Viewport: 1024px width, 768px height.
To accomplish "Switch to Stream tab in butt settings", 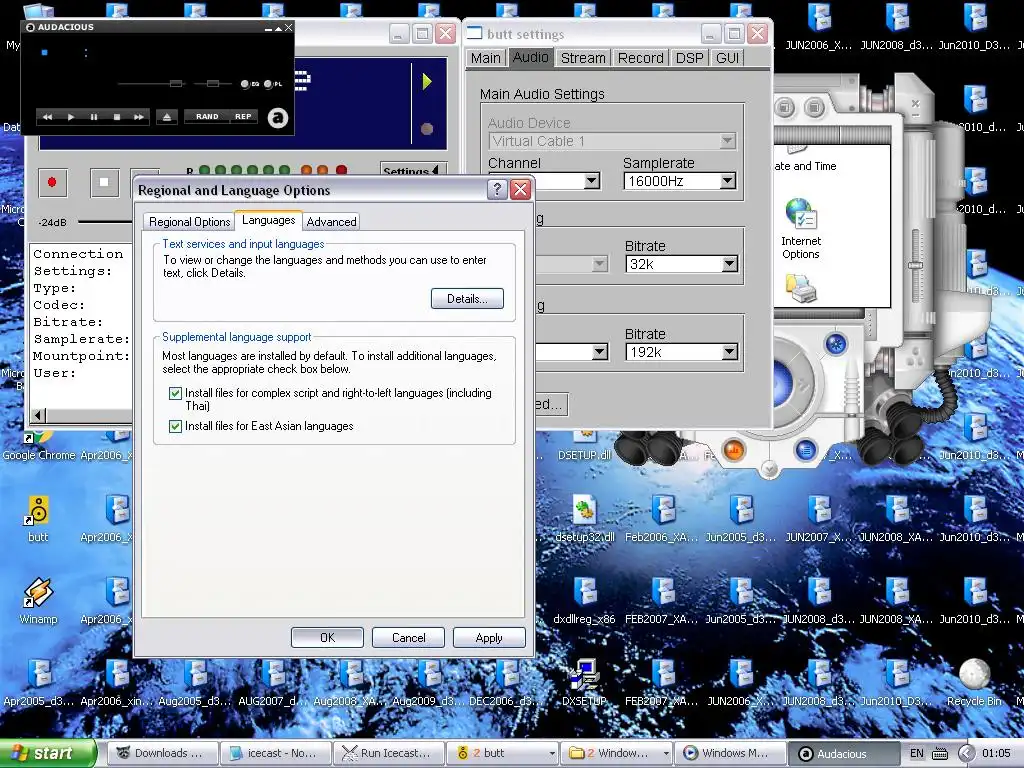I will click(583, 58).
